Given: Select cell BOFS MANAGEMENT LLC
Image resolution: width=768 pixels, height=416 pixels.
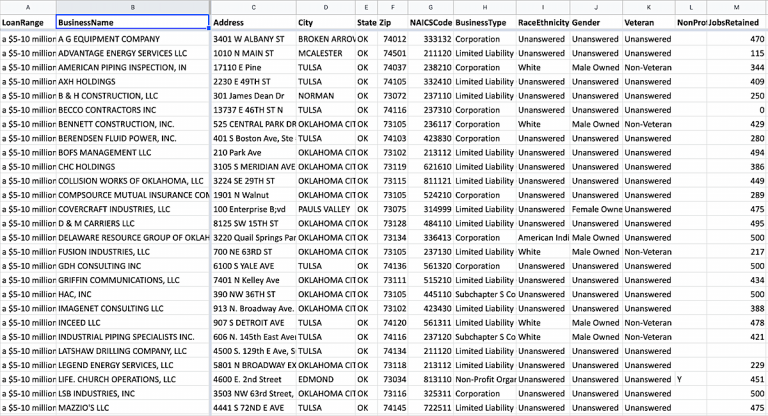Looking at the screenshot, I should tap(133, 152).
